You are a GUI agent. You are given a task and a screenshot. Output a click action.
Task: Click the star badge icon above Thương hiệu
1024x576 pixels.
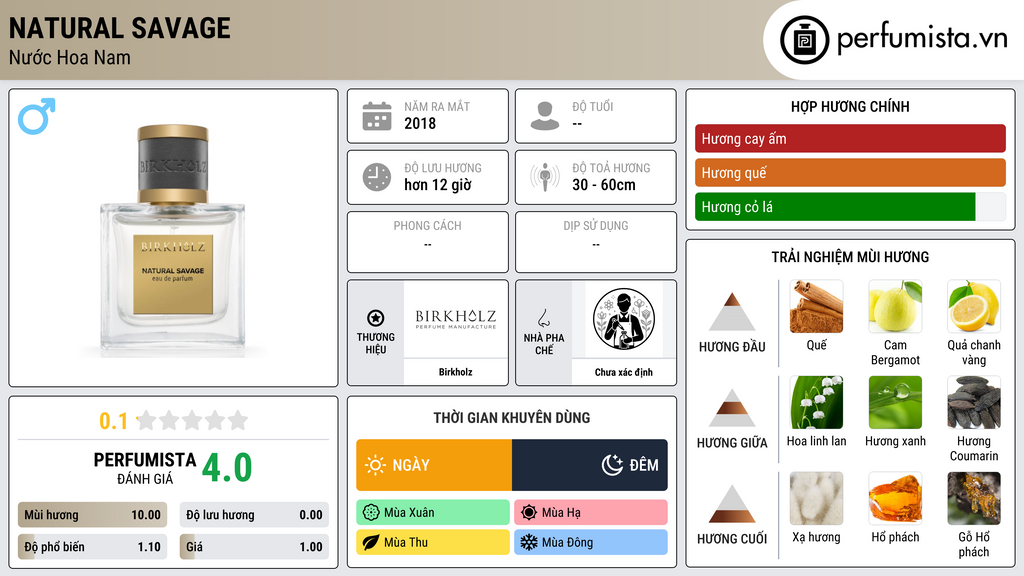[x=376, y=318]
